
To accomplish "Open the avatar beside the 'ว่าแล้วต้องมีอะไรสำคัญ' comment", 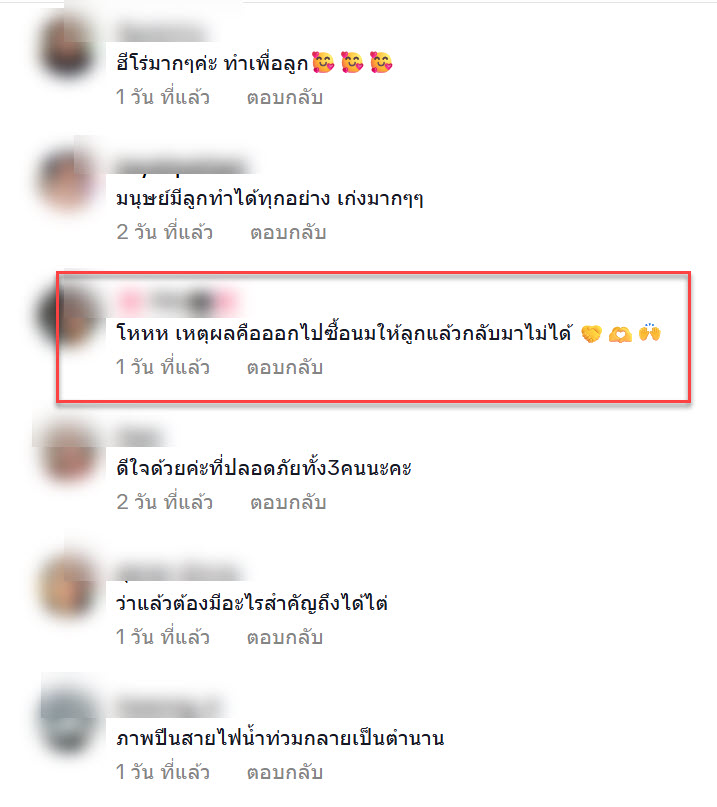I will (x=68, y=586).
